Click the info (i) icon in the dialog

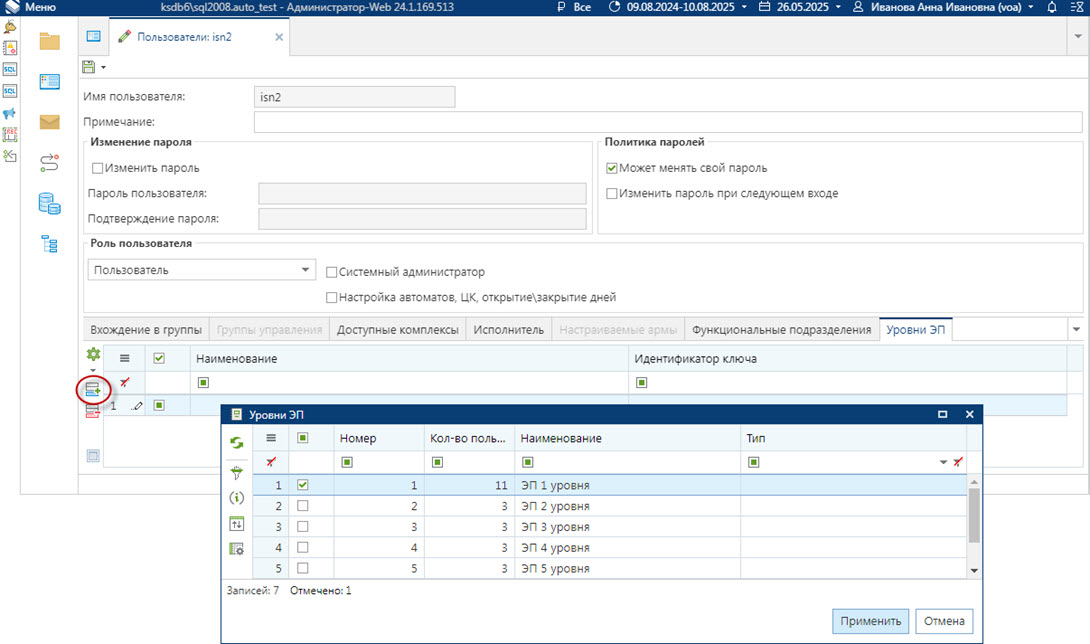pyautogui.click(x=236, y=498)
